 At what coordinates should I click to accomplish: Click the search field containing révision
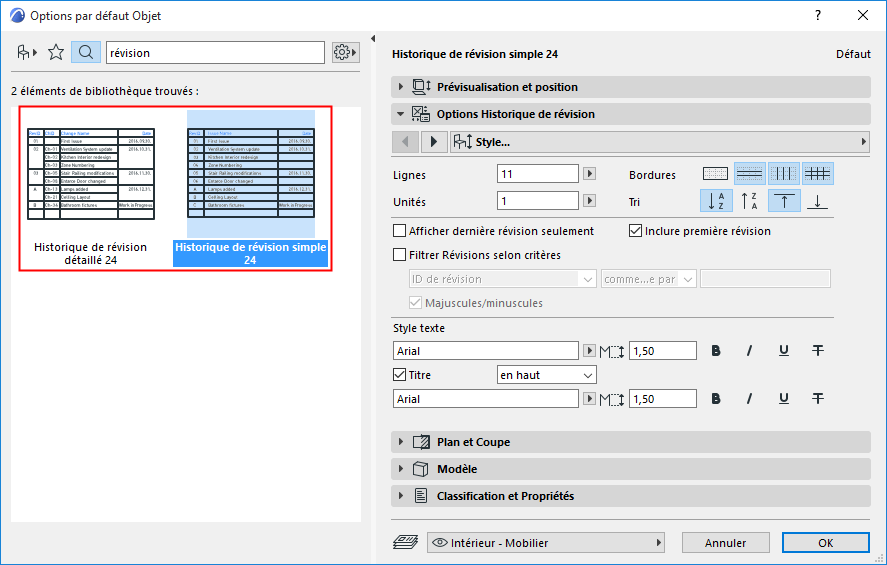click(x=215, y=53)
